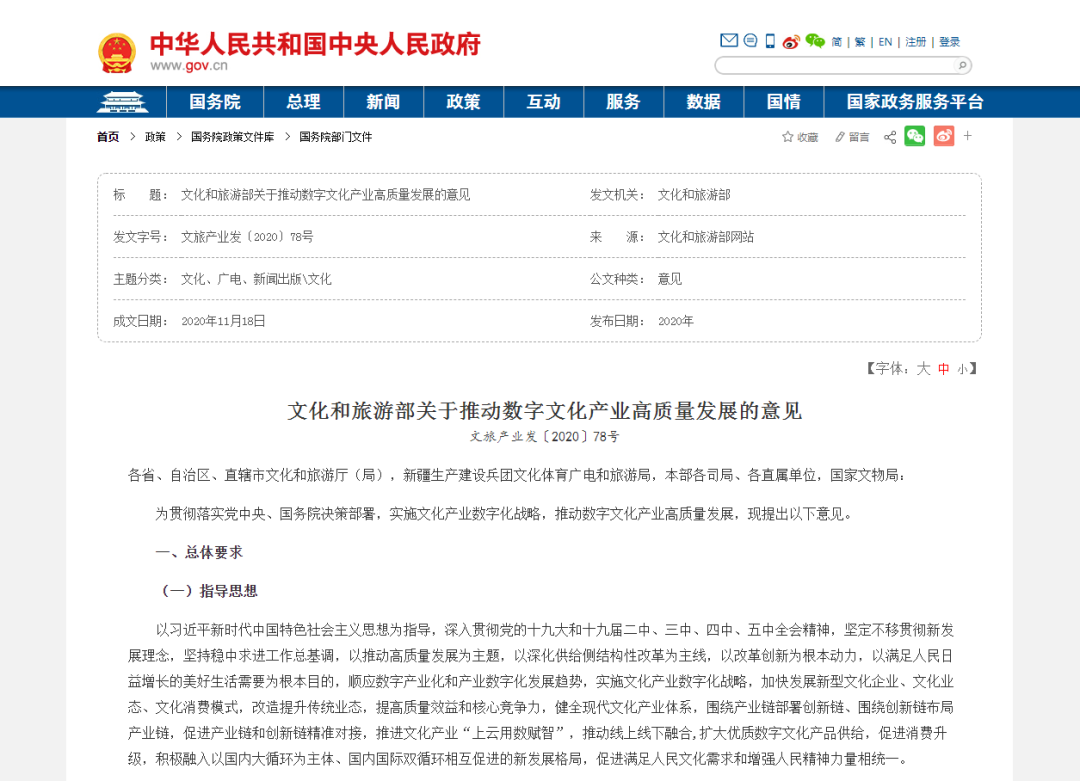
Task: Click the national emblem home icon in navigation
Action: (x=122, y=101)
